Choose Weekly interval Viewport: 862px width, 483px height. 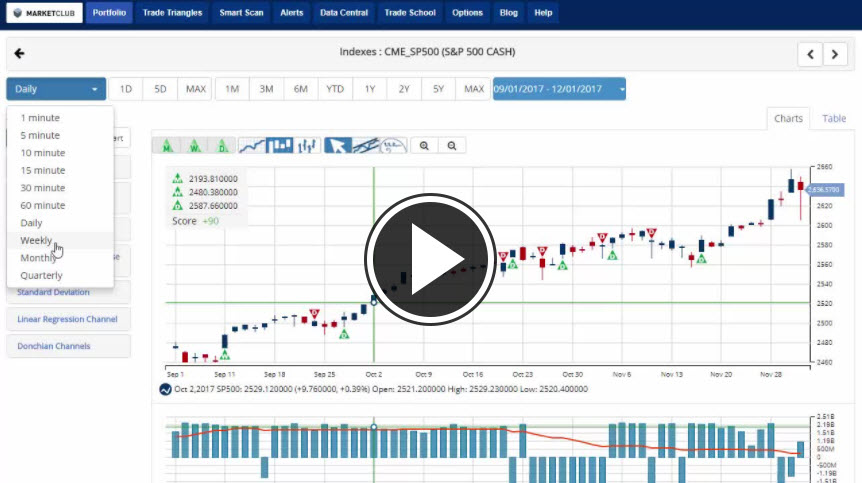tap(60, 241)
